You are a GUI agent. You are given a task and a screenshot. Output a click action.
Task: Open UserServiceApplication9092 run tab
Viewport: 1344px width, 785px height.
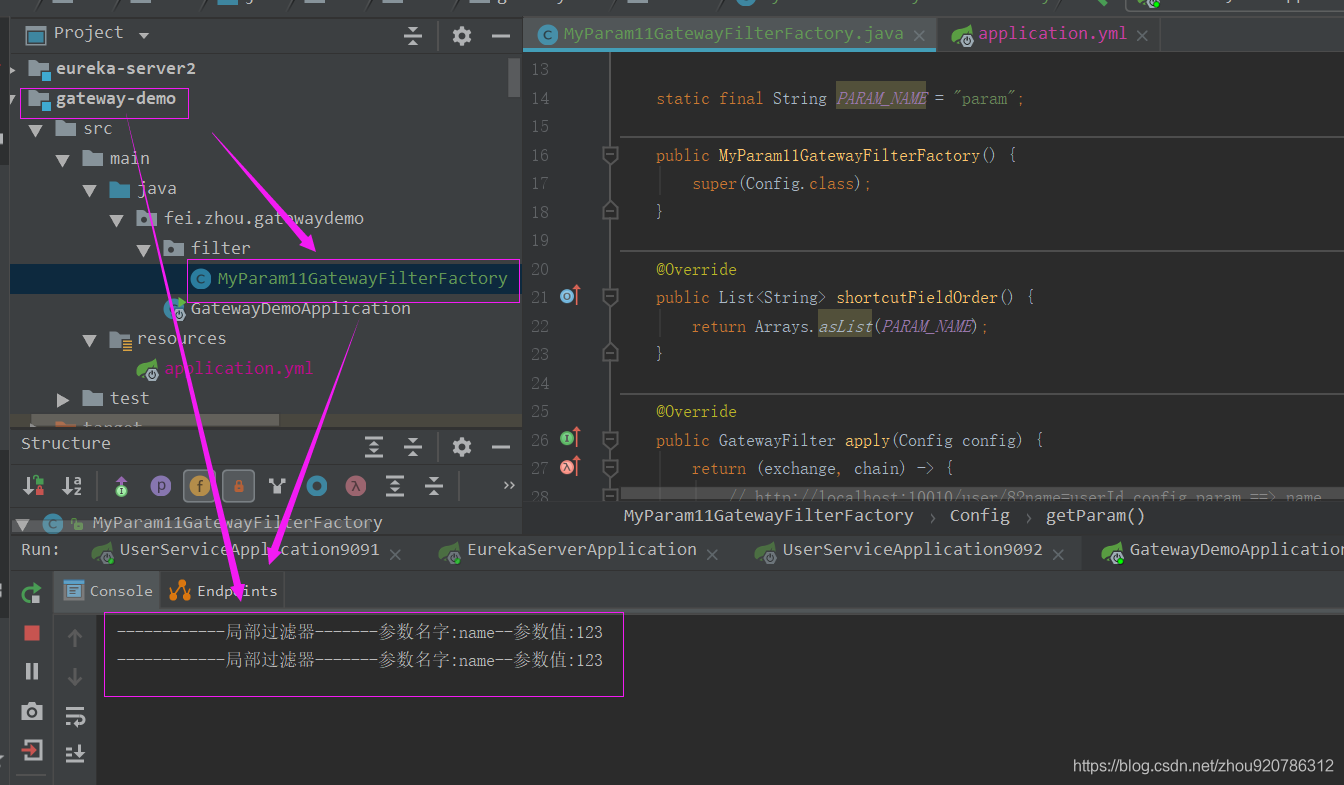pos(911,550)
